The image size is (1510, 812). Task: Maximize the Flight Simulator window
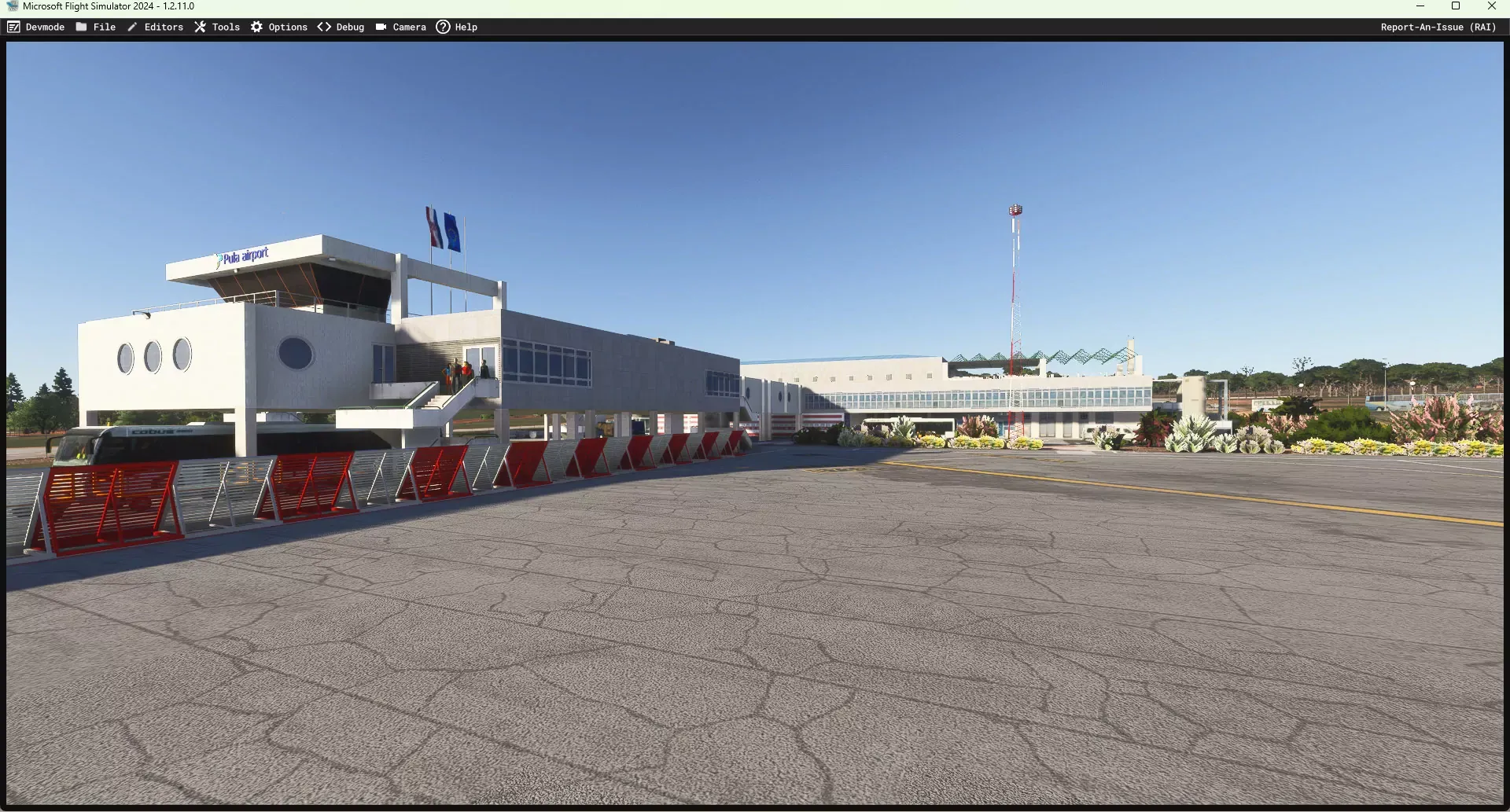[x=1456, y=6]
